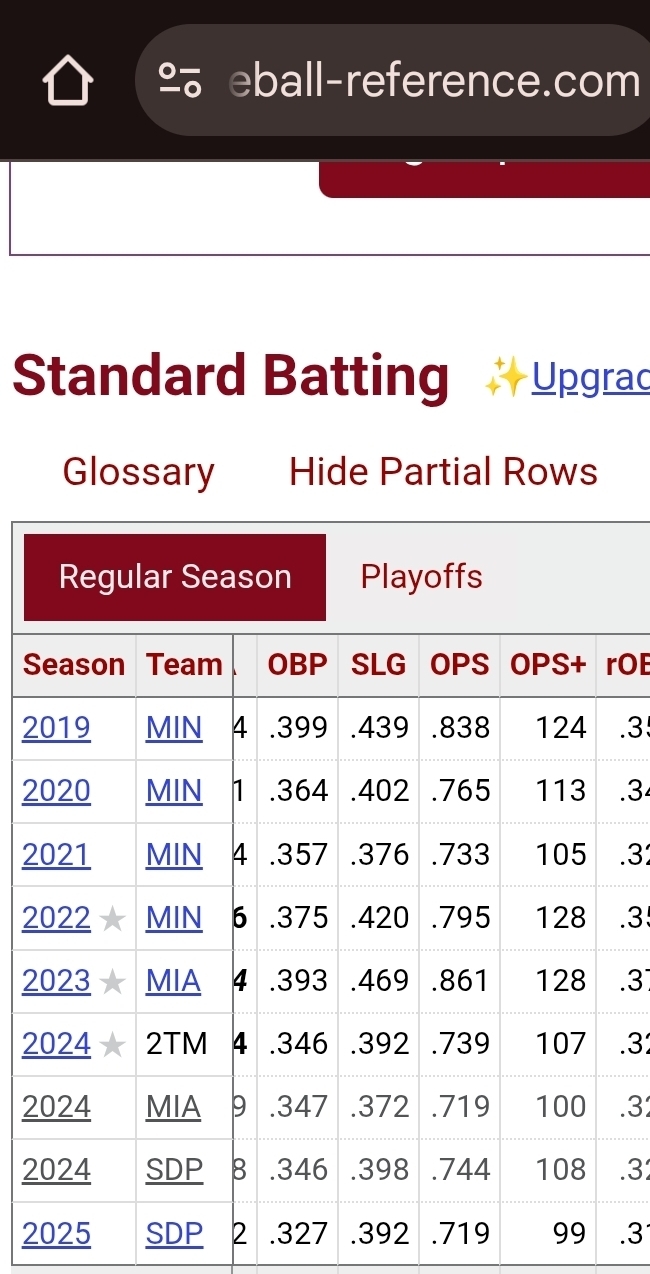Image resolution: width=650 pixels, height=1274 pixels.
Task: Sort table by OPS+ column
Action: tap(547, 665)
